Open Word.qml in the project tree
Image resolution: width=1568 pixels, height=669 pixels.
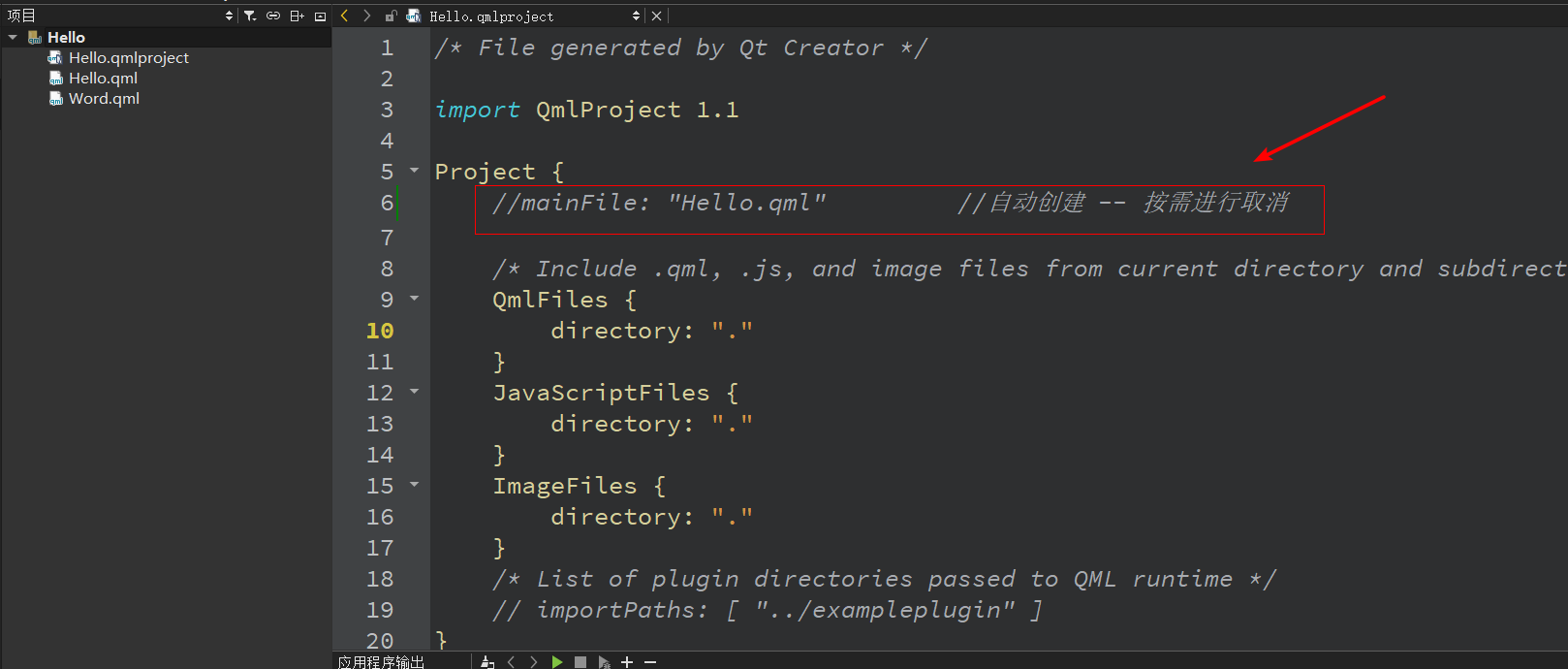pos(104,98)
